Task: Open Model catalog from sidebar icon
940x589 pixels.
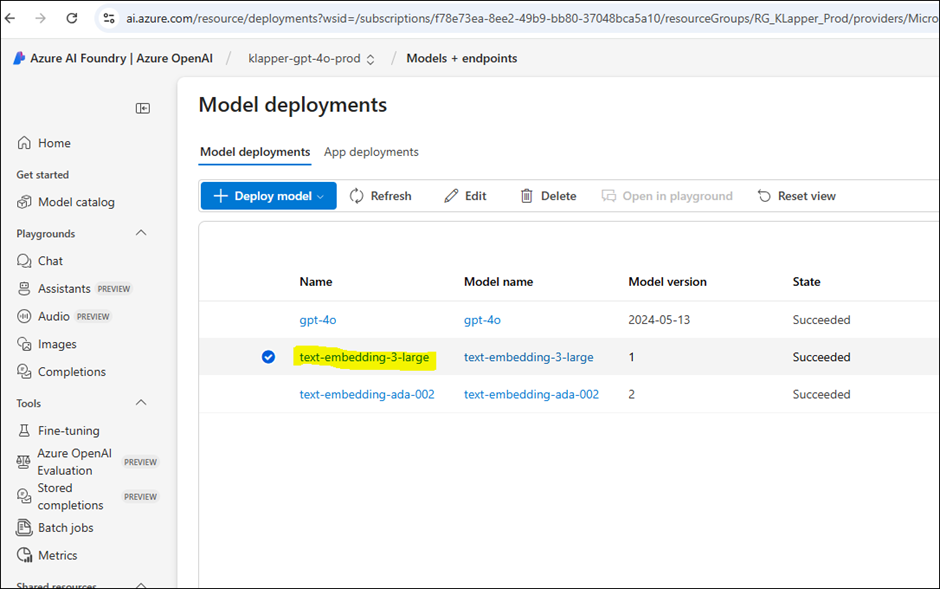Action: [25, 202]
